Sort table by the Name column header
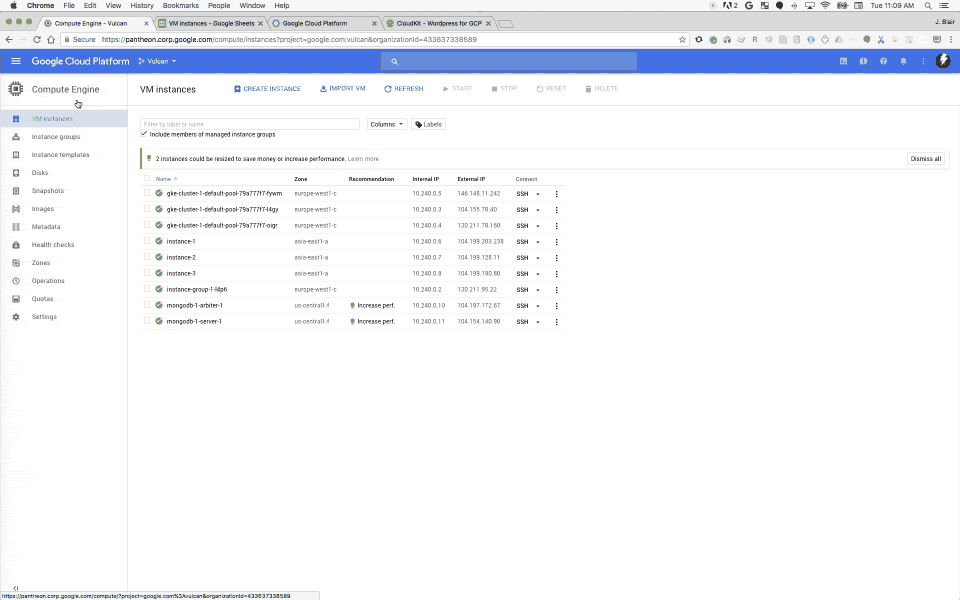This screenshot has width=960, height=600. pyautogui.click(x=166, y=179)
